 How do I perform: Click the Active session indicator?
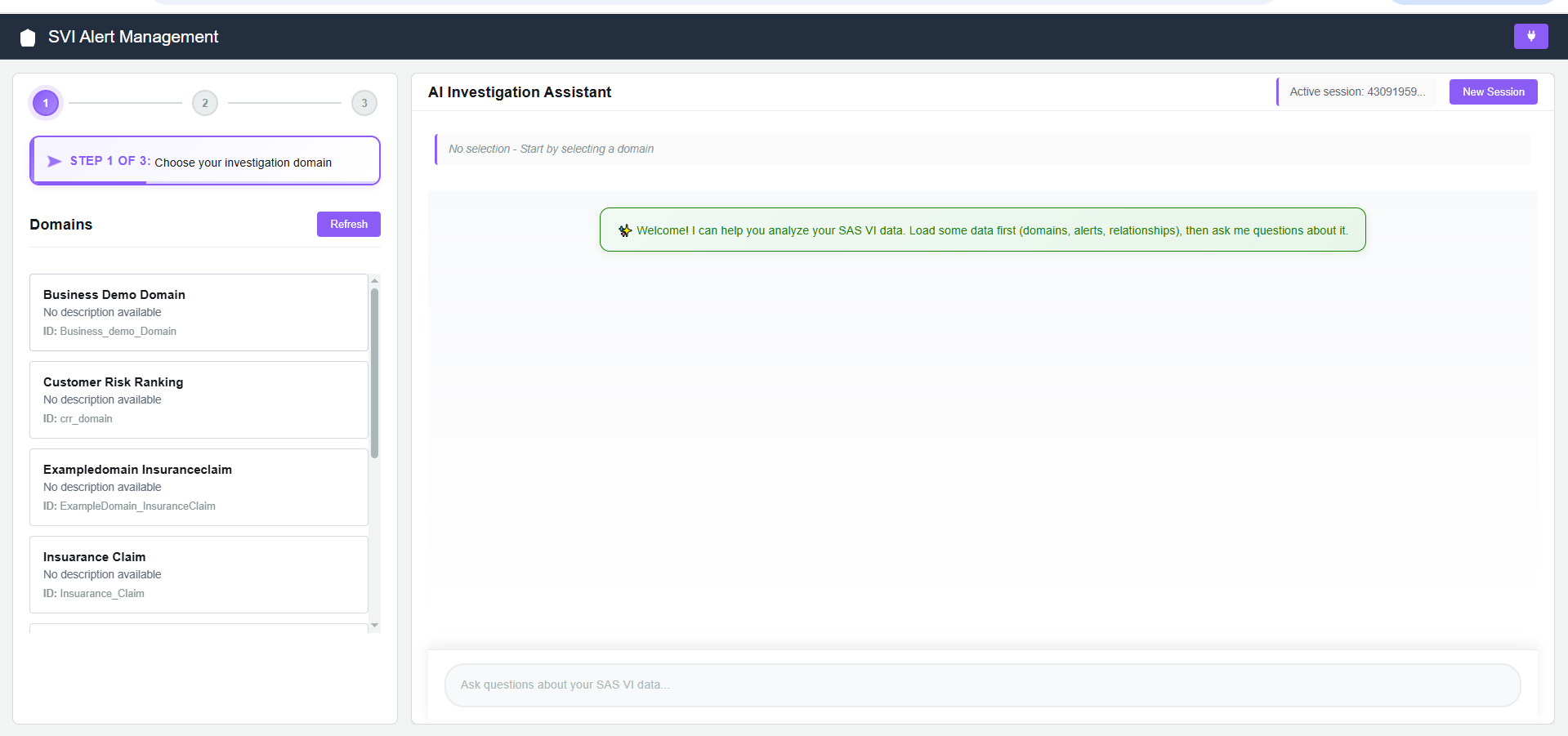coord(1356,91)
